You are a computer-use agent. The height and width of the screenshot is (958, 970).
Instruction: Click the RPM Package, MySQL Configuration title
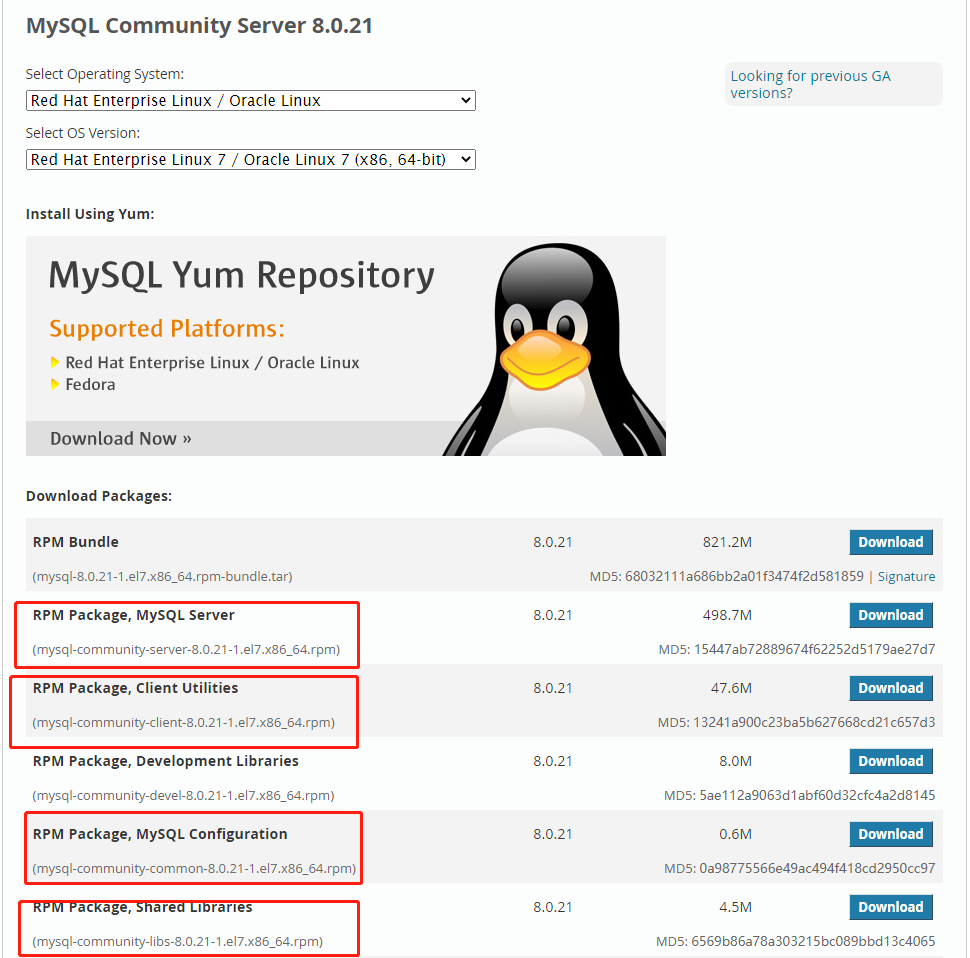pyautogui.click(x=160, y=834)
